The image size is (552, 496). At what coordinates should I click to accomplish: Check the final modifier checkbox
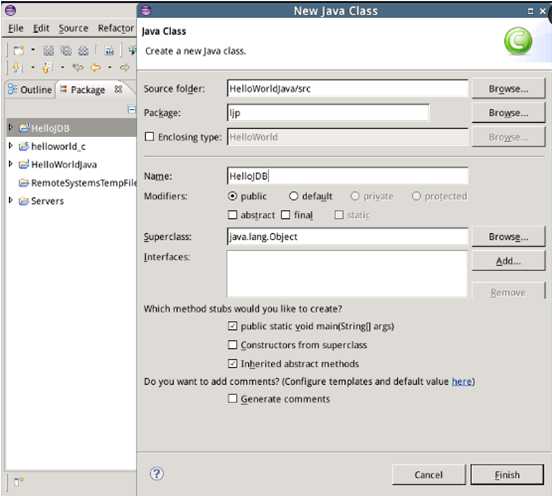point(286,215)
